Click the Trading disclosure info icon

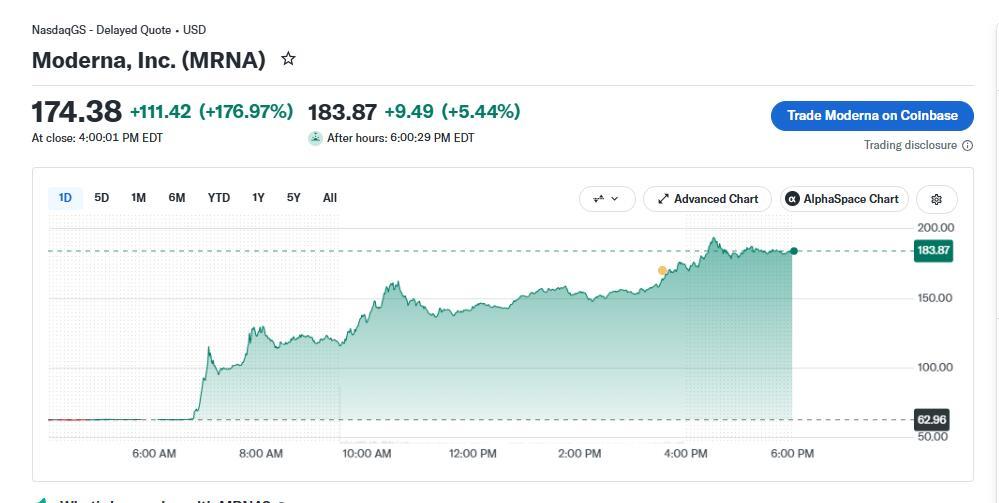(x=967, y=145)
